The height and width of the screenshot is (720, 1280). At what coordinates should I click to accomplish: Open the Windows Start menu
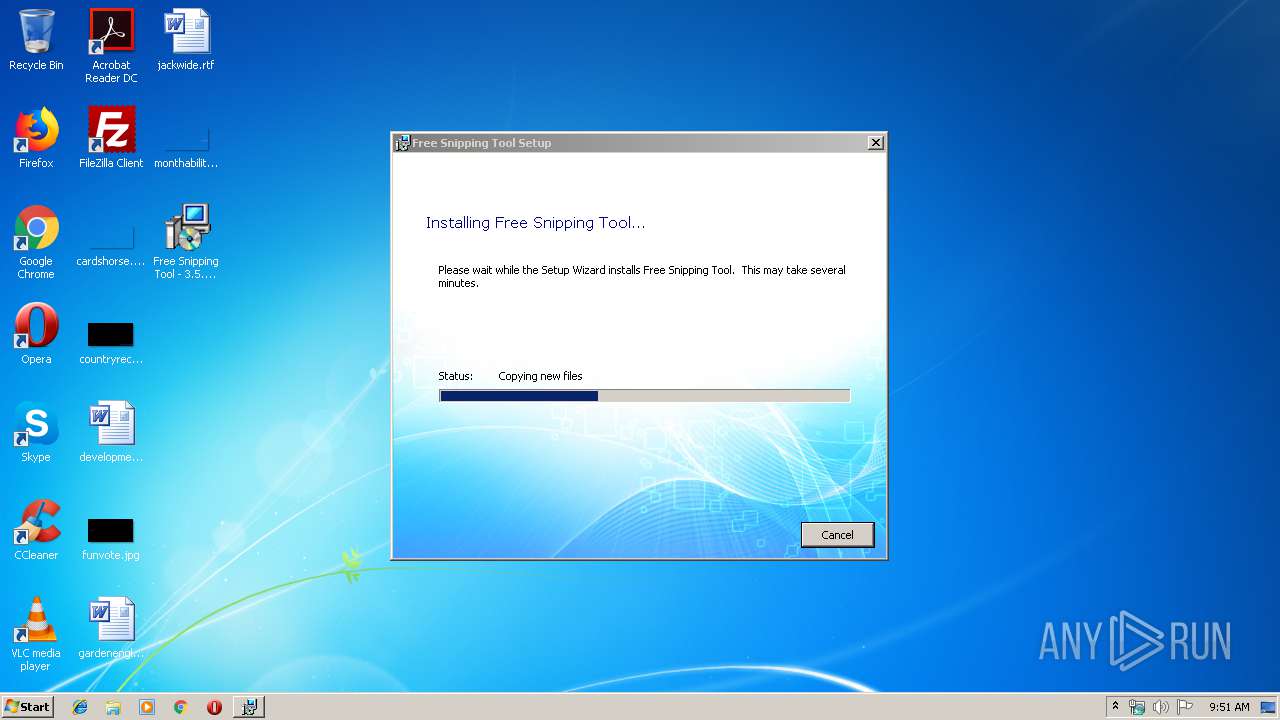[27, 706]
